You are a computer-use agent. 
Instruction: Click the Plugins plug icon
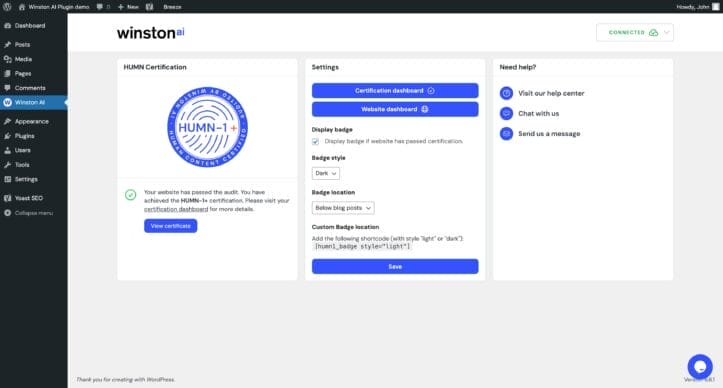click(7, 136)
